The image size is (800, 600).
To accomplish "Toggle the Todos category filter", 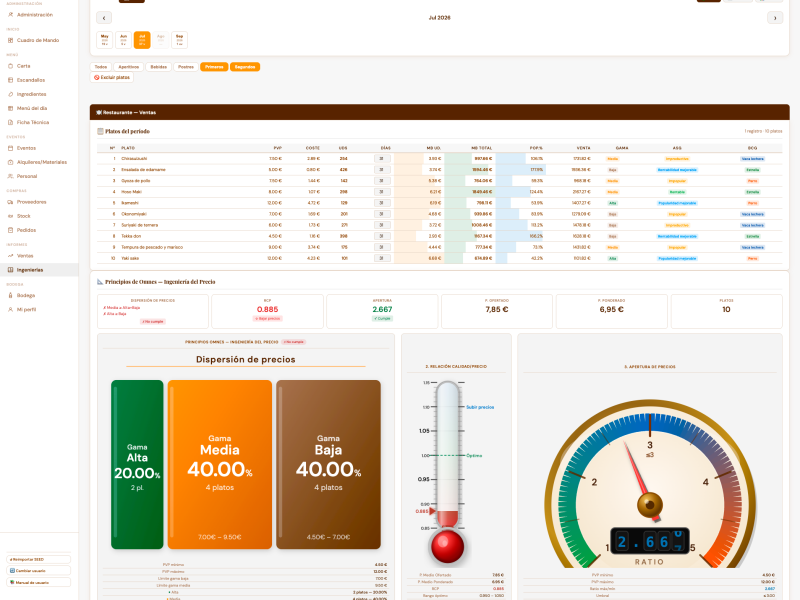I will tap(101, 67).
